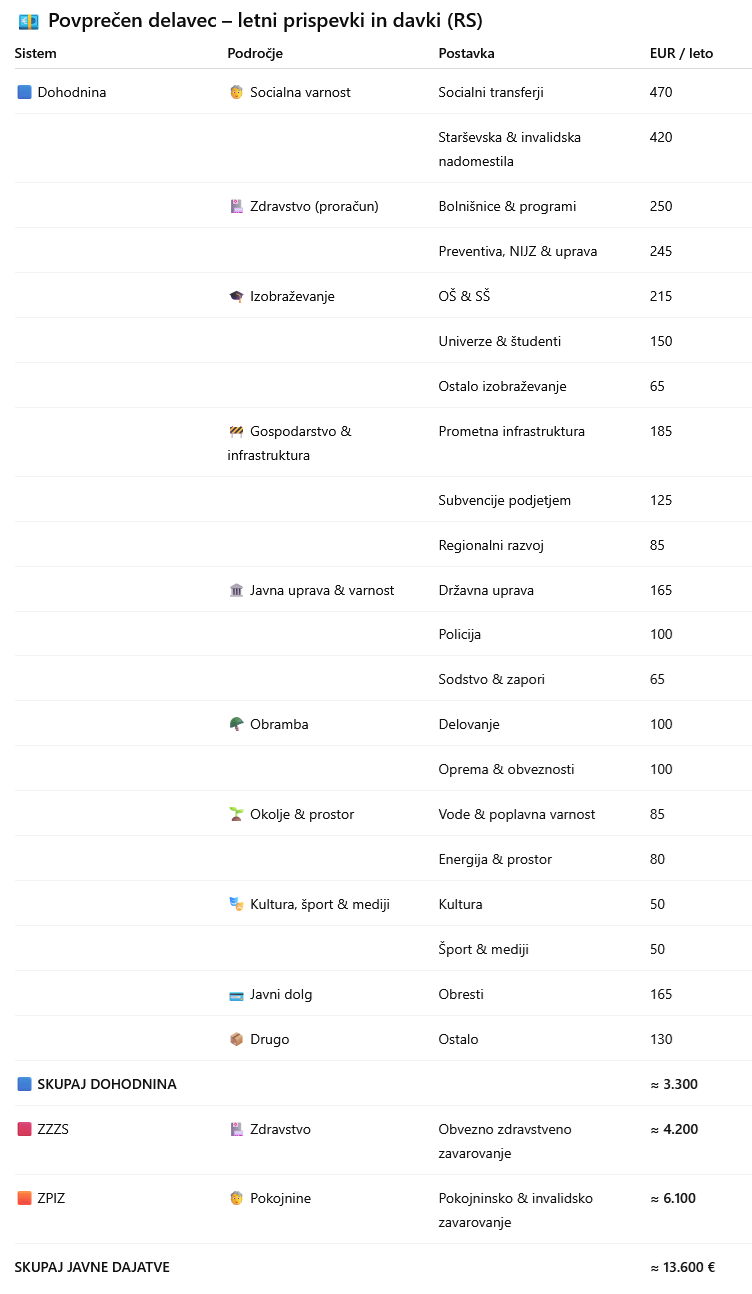The width and height of the screenshot is (752, 1294).
Task: Click the money icon beside the title
Action: coord(28,22)
